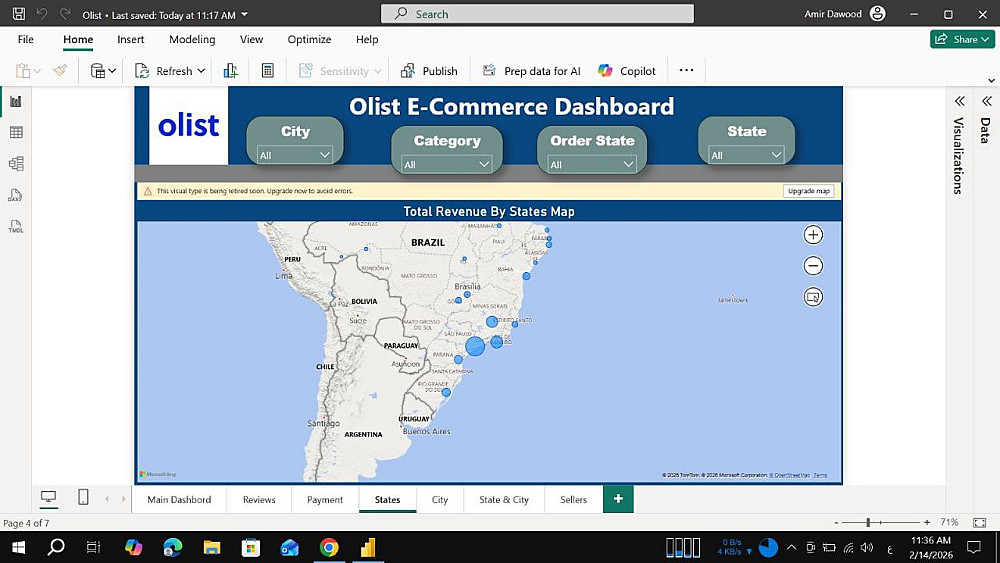Viewport: 1000px width, 563px height.
Task: Click the Upgrade map button
Action: point(809,191)
